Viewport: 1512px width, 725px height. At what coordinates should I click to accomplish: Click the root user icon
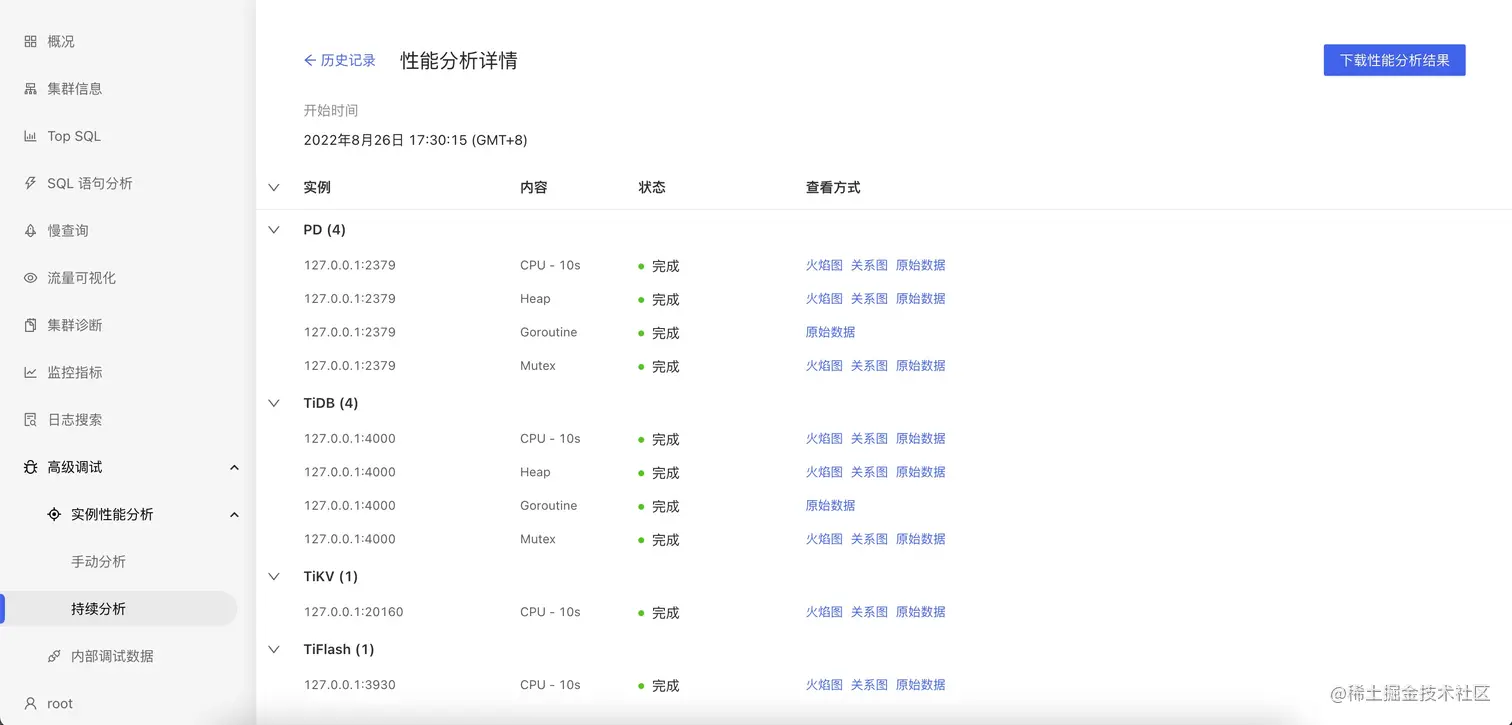[30, 704]
